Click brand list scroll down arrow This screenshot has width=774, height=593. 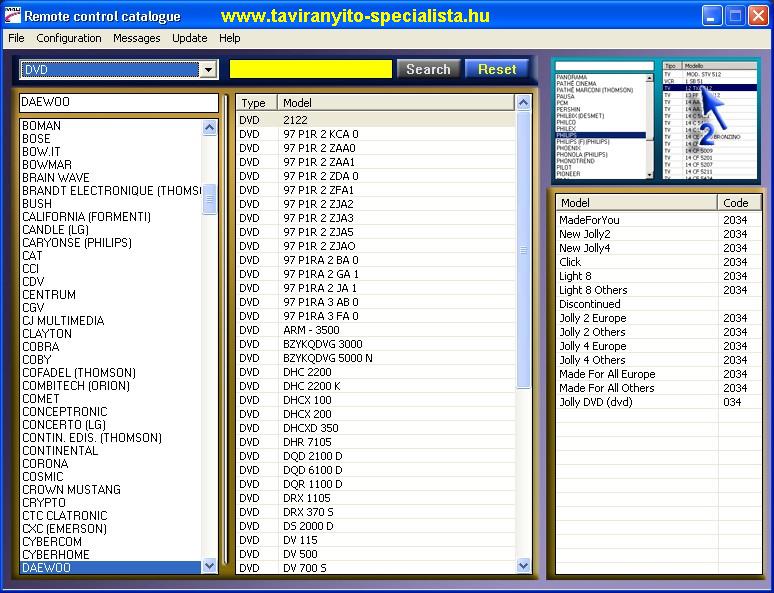coord(209,565)
